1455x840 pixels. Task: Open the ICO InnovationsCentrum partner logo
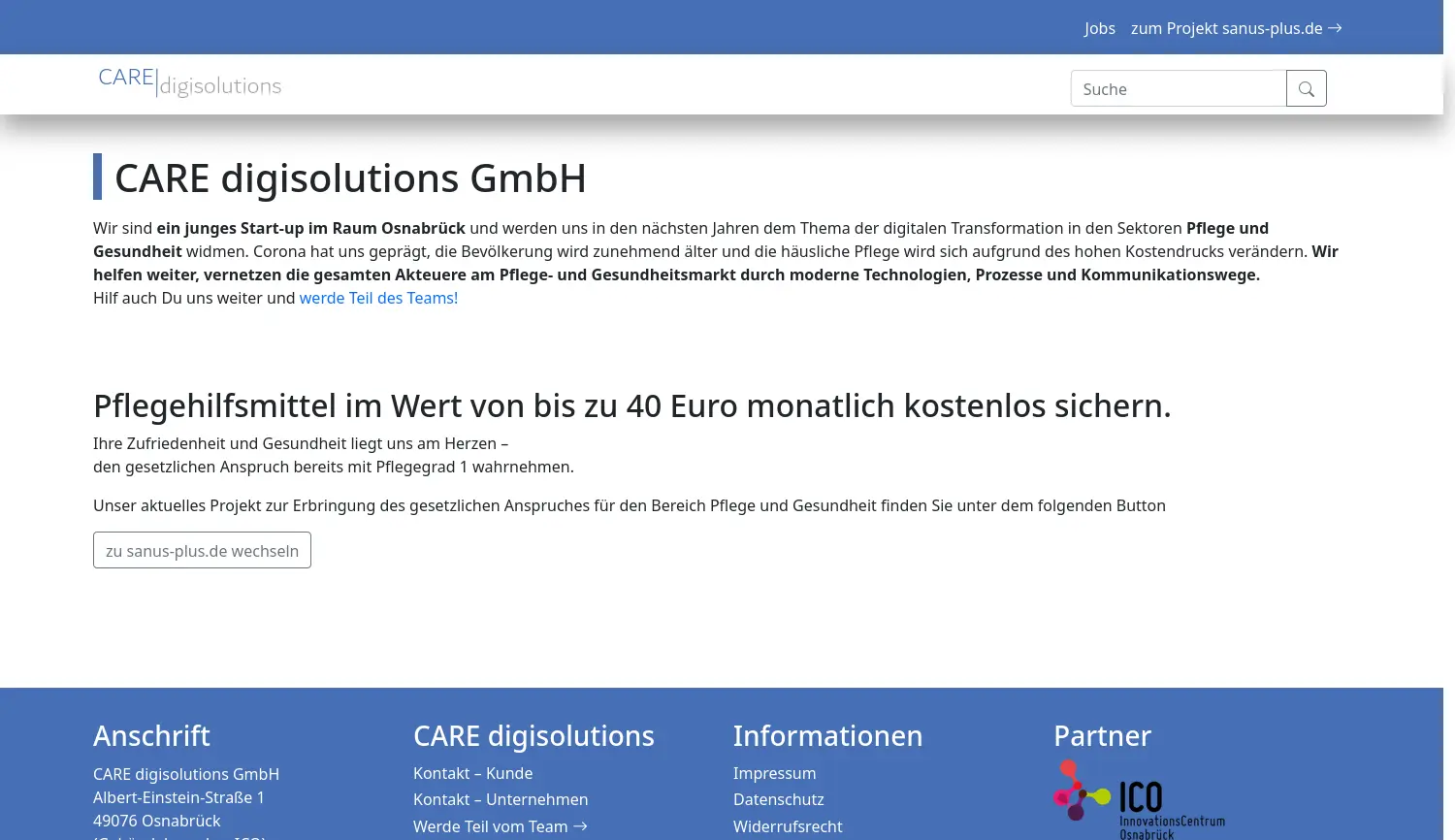click(x=1139, y=799)
